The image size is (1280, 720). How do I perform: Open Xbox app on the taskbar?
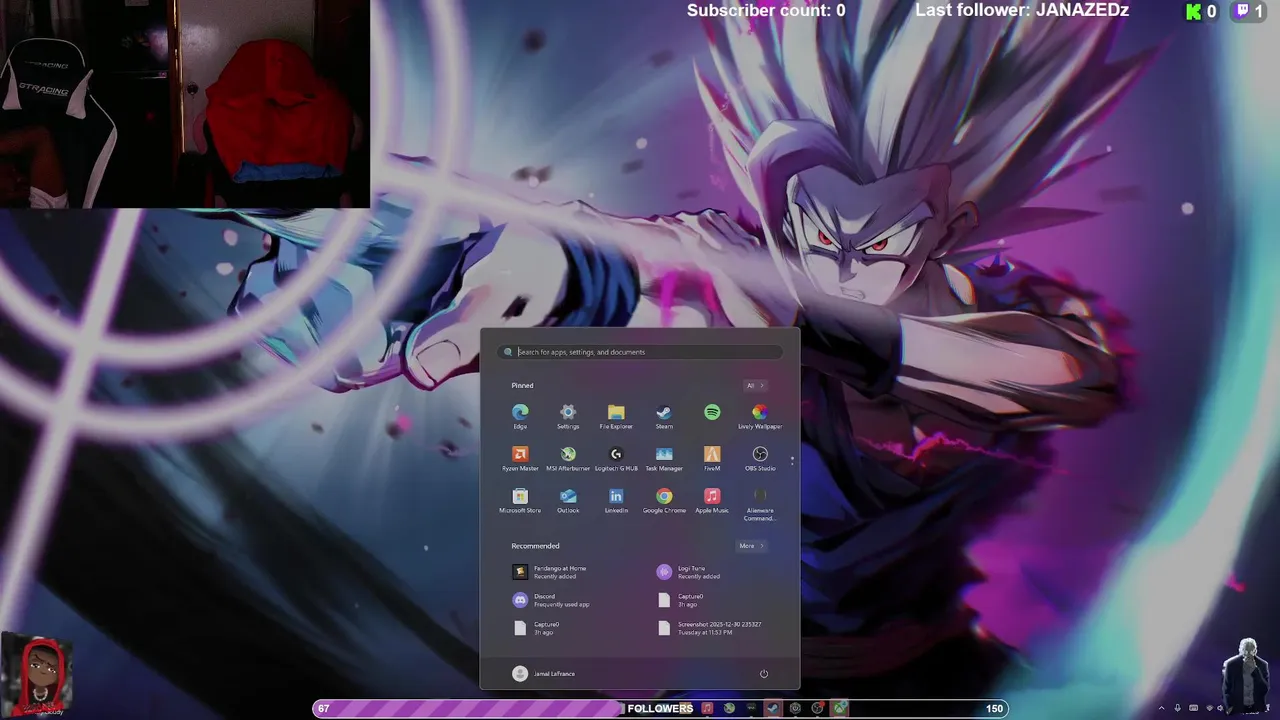(x=839, y=708)
